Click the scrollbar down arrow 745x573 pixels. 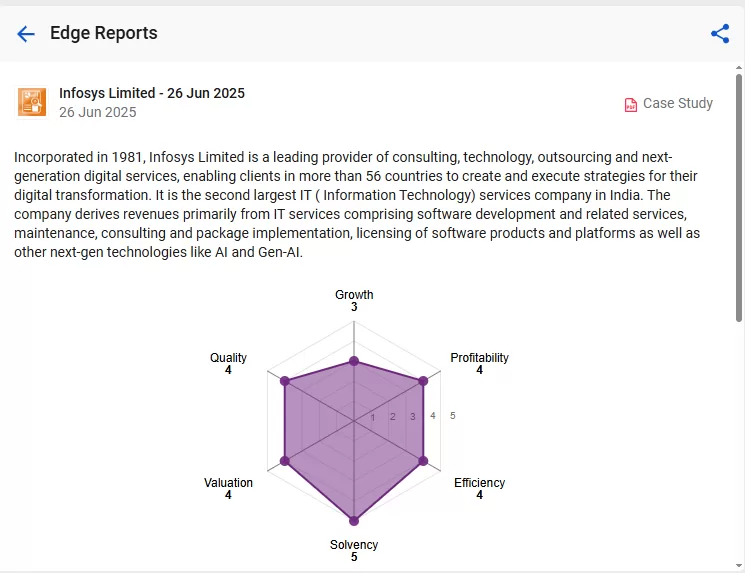coord(739,565)
